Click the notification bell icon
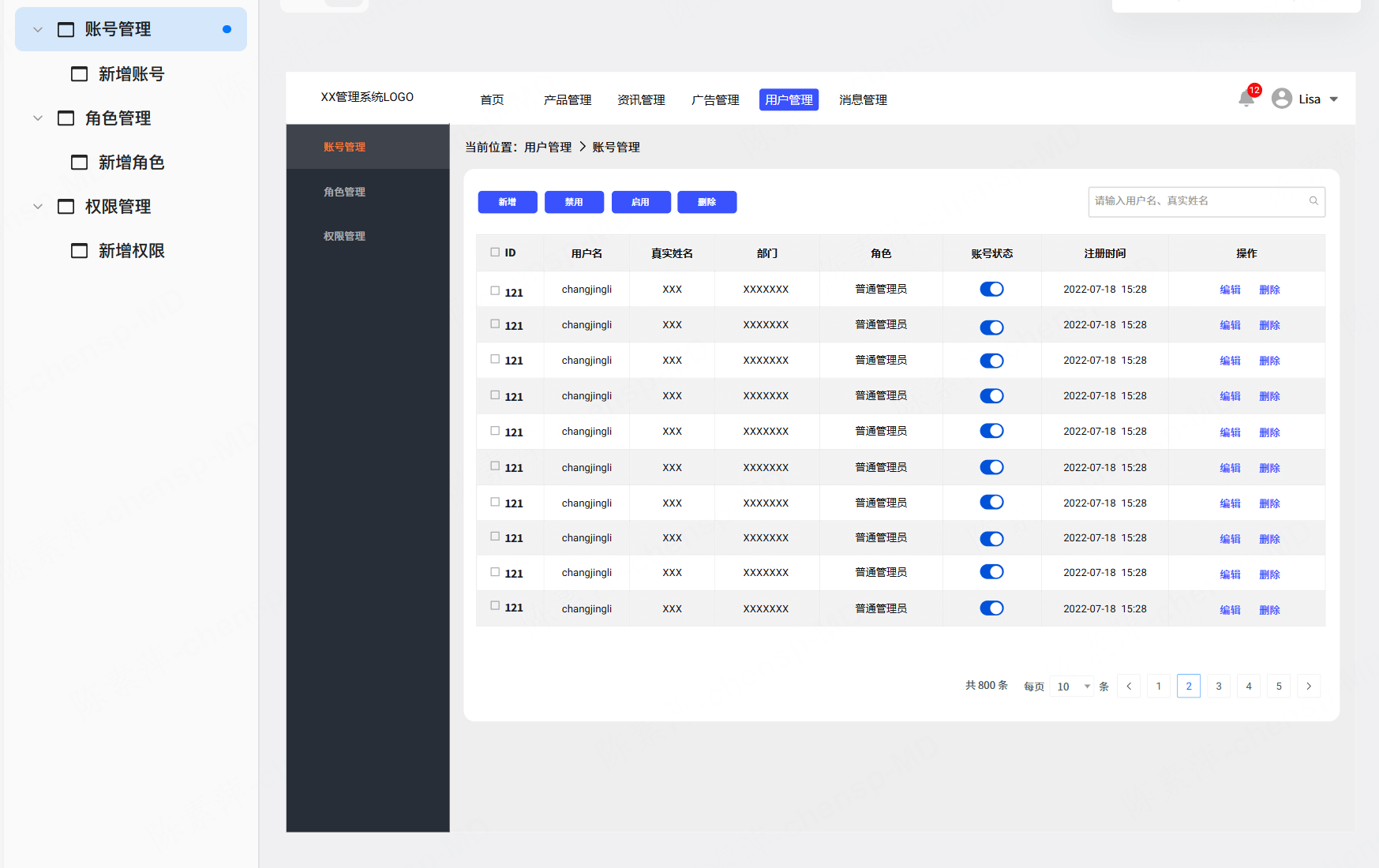The image size is (1379, 868). (x=1246, y=99)
